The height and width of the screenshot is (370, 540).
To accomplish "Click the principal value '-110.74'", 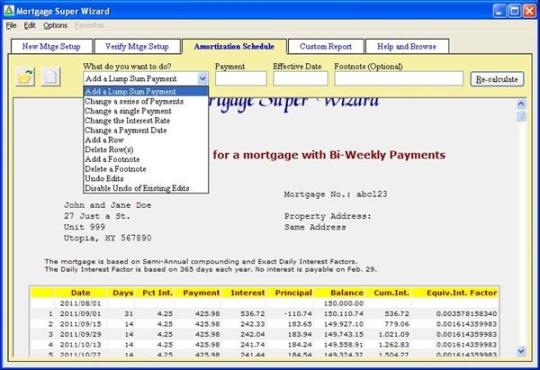I will pyautogui.click(x=298, y=314).
